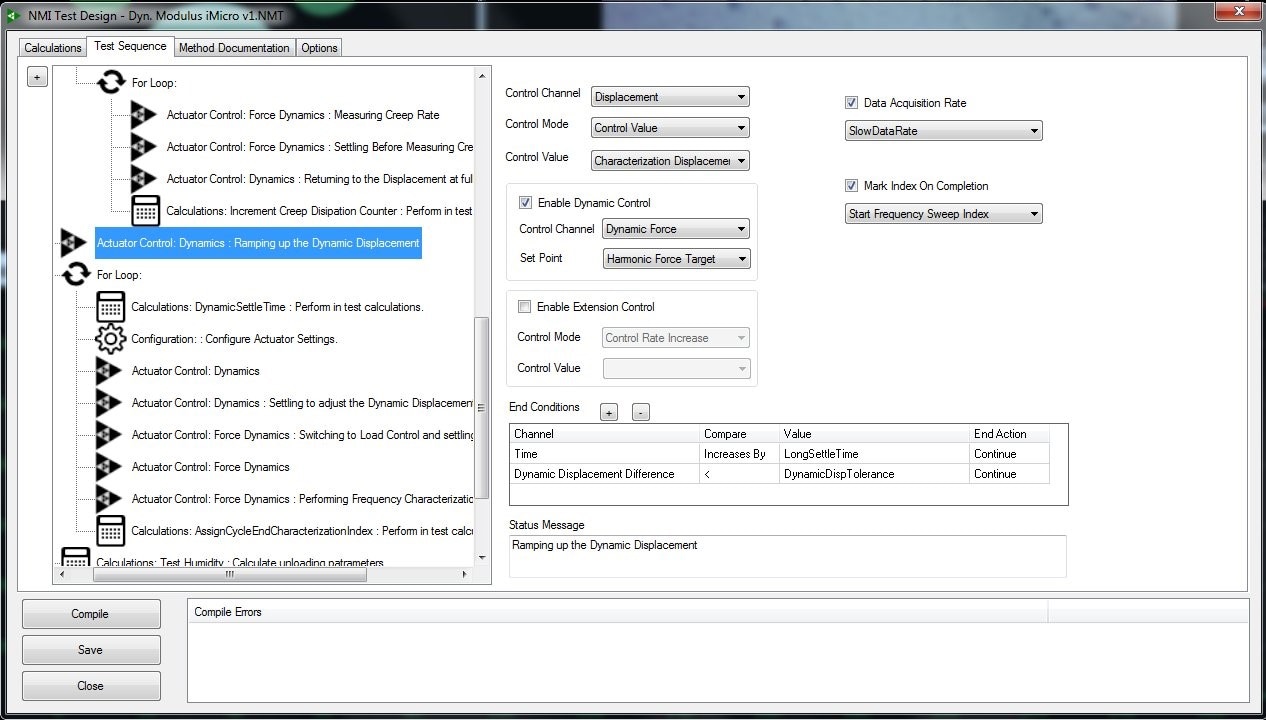Open the Start Frequency Sweep Index dropdown
This screenshot has height=720, width=1266.
[x=944, y=214]
